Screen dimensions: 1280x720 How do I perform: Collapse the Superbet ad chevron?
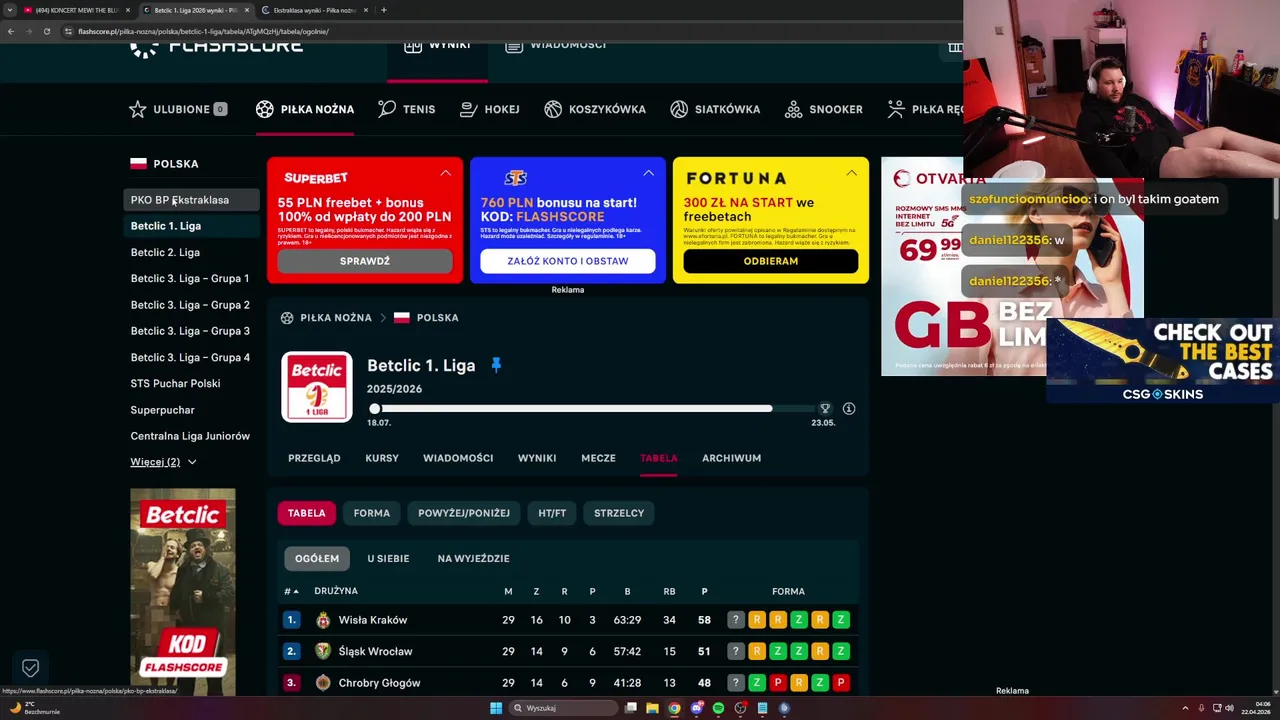click(446, 173)
